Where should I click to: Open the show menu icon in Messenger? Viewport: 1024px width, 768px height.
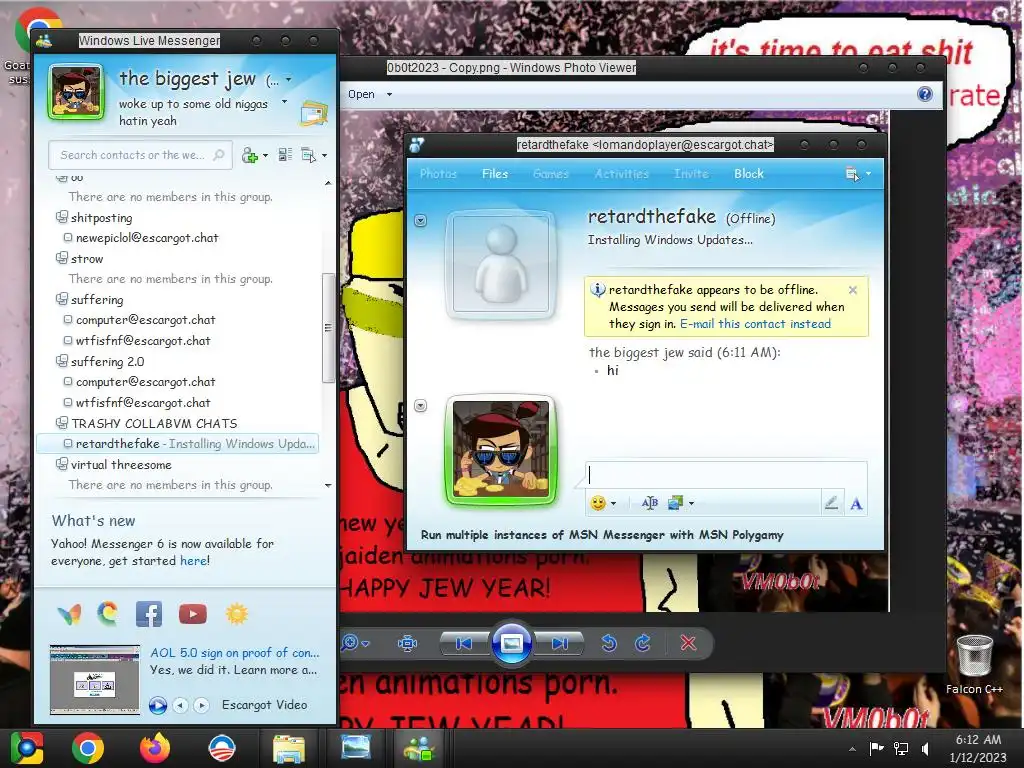tap(308, 155)
